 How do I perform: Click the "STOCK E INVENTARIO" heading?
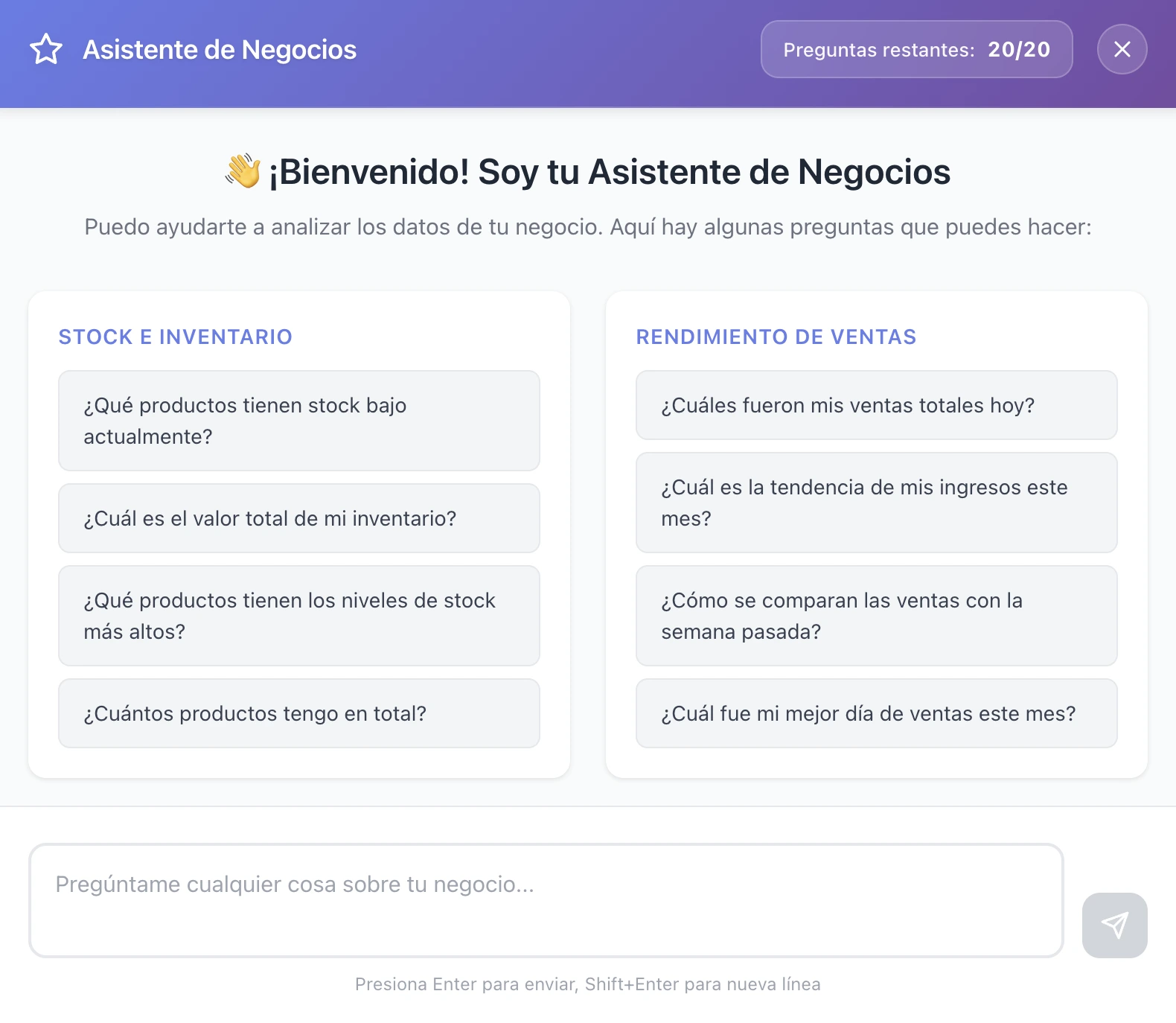coord(176,337)
